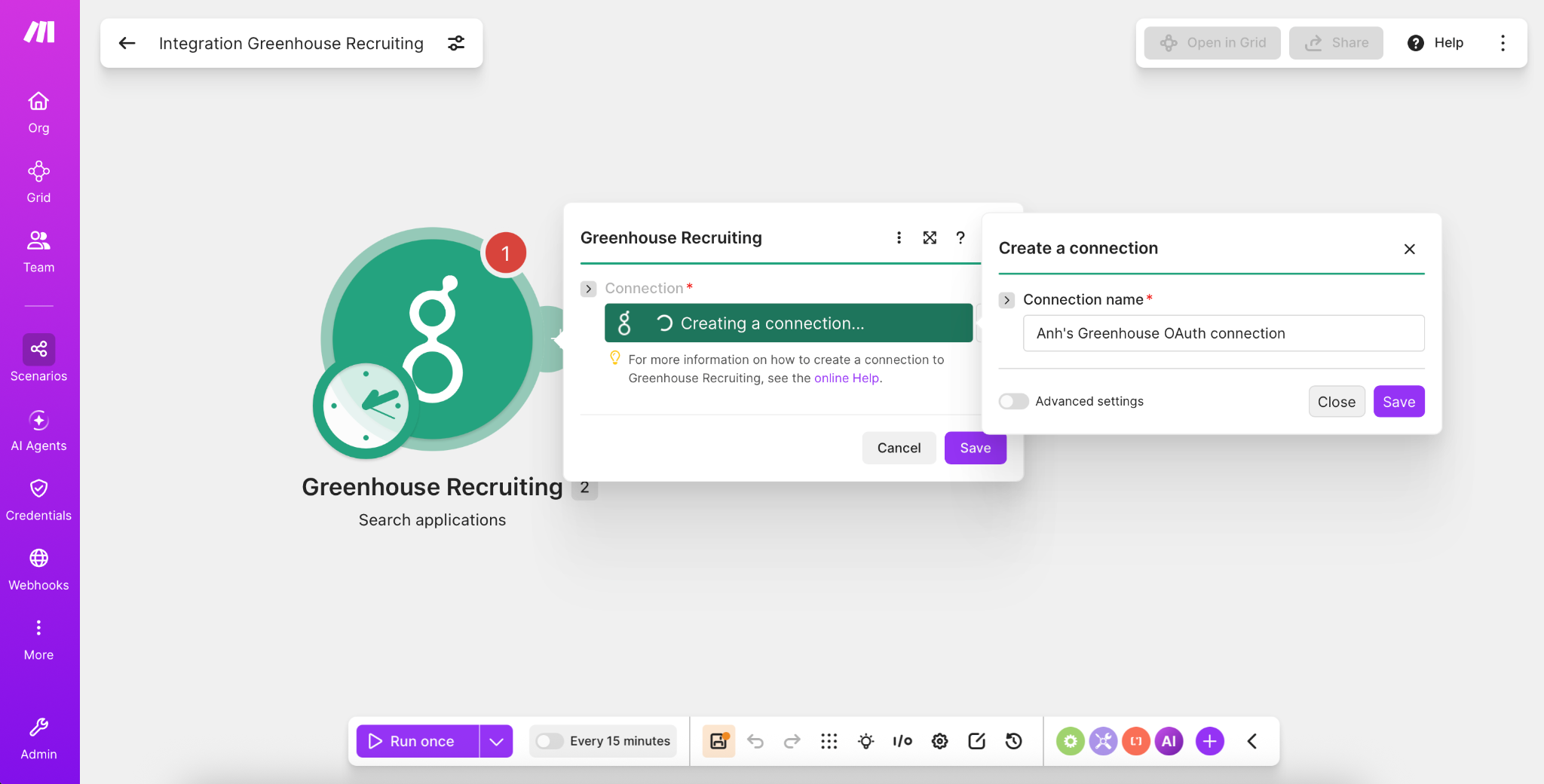Click the orange text parser icon
Screen dimensions: 1544x784
[1136, 741]
